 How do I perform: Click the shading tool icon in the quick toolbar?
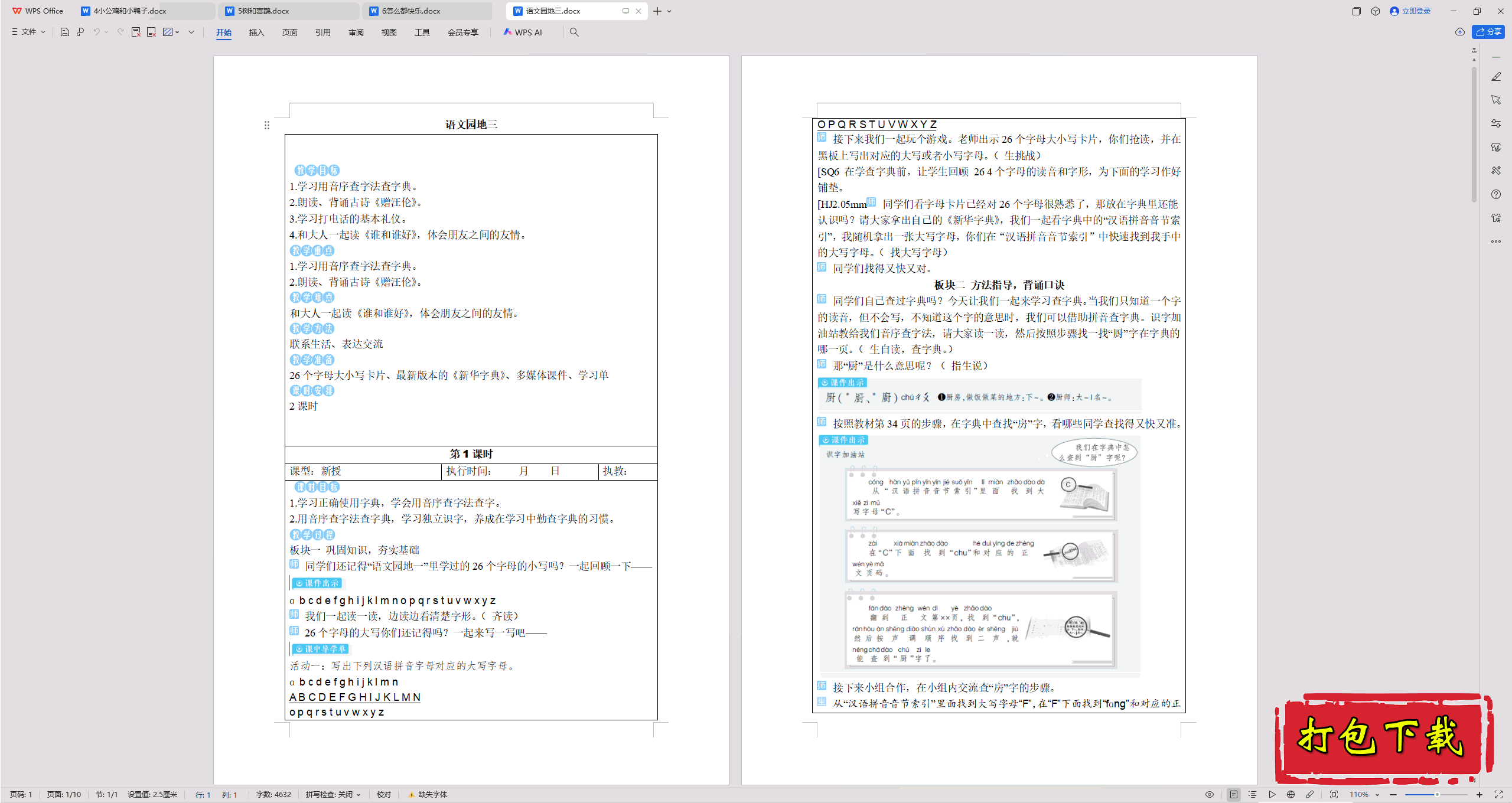click(x=168, y=32)
